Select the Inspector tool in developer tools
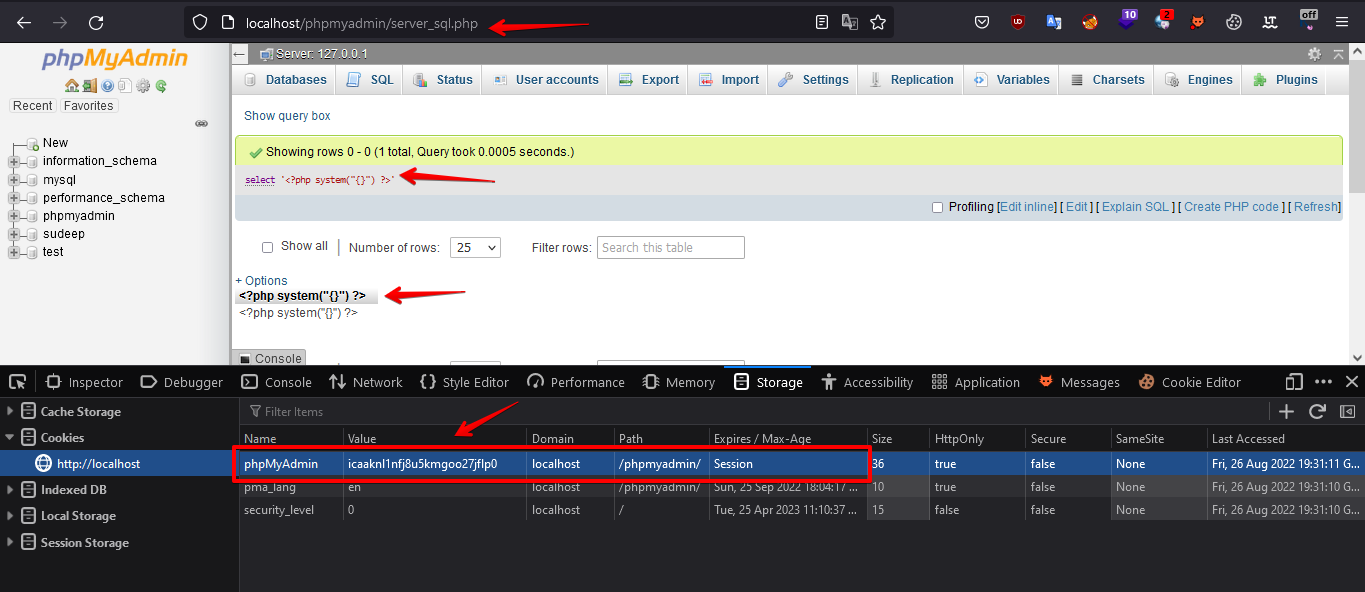Viewport: 1365px width, 592px height. click(84, 381)
